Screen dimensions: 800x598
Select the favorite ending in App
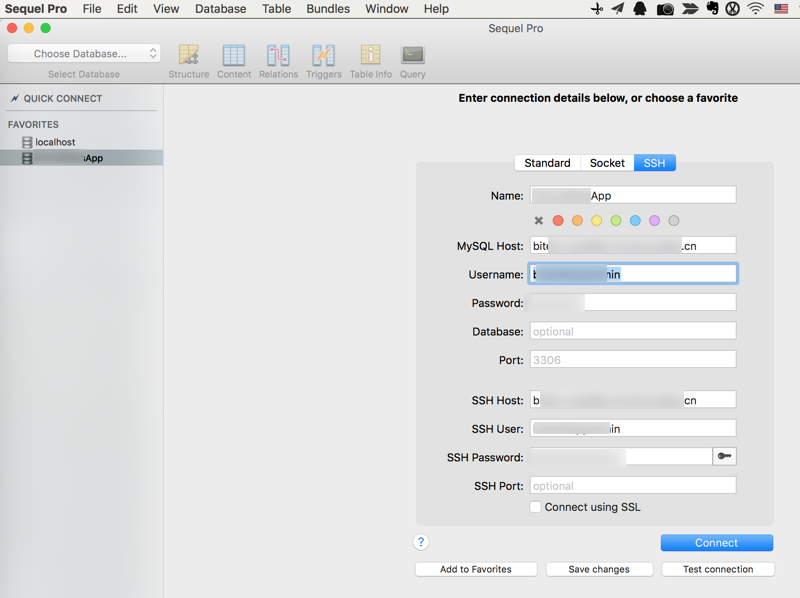[82, 158]
